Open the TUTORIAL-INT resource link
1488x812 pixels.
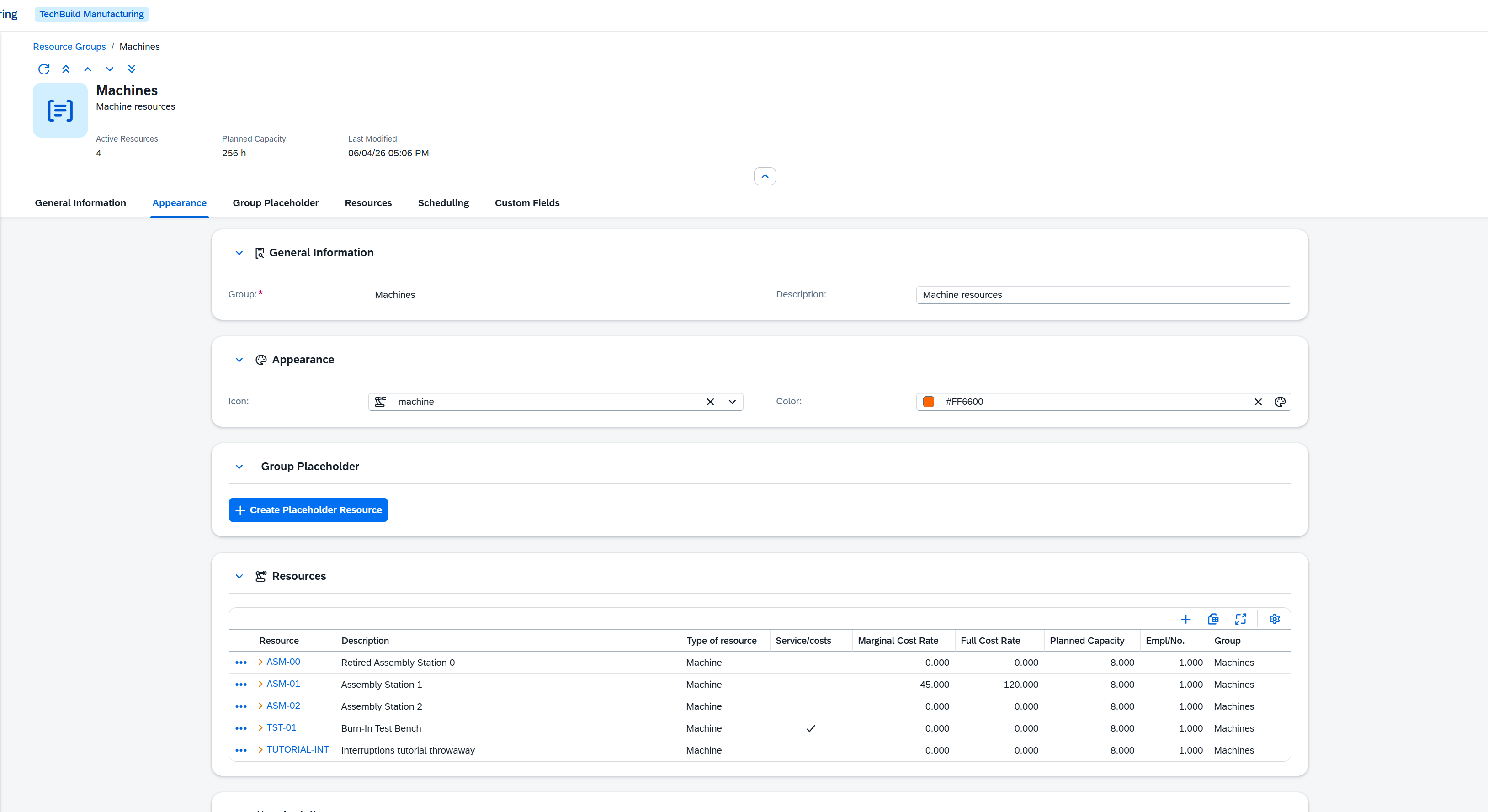pyautogui.click(x=298, y=750)
